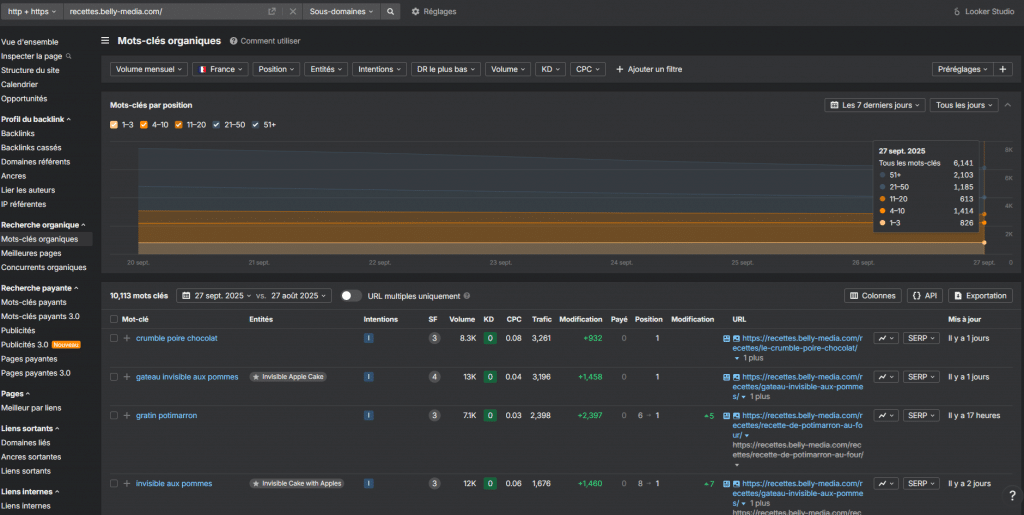Open the position chart for gratin potimarron
This screenshot has height=515, width=1024.
pos(885,415)
